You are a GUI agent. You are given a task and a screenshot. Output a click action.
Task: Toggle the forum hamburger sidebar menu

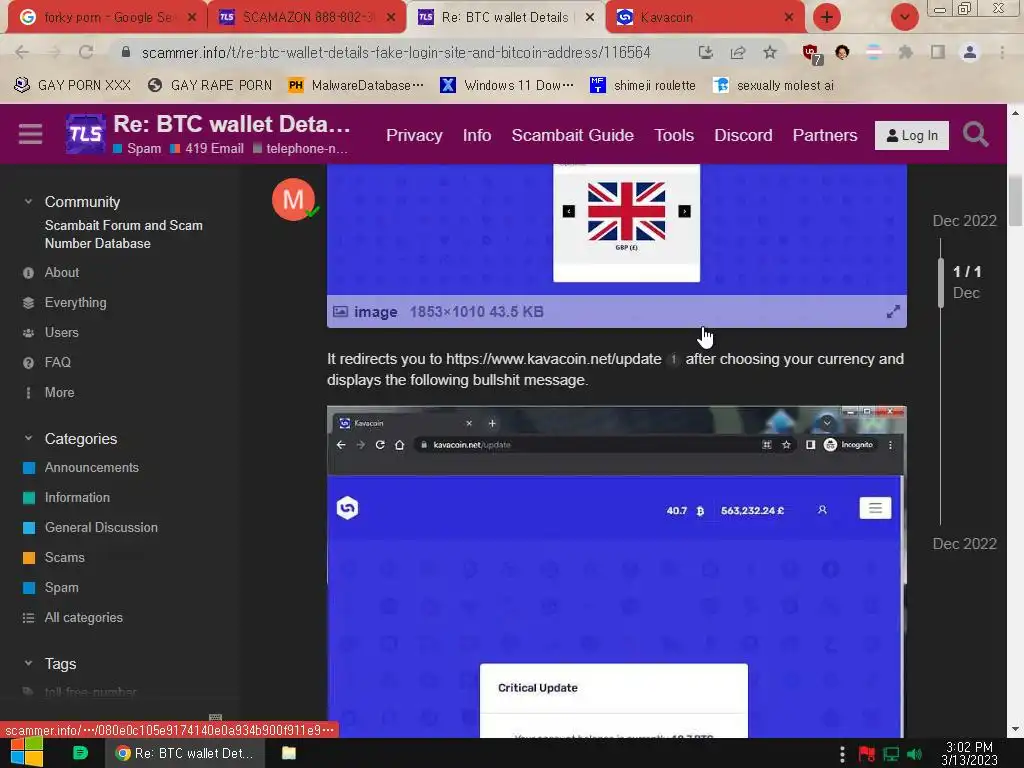pos(30,134)
